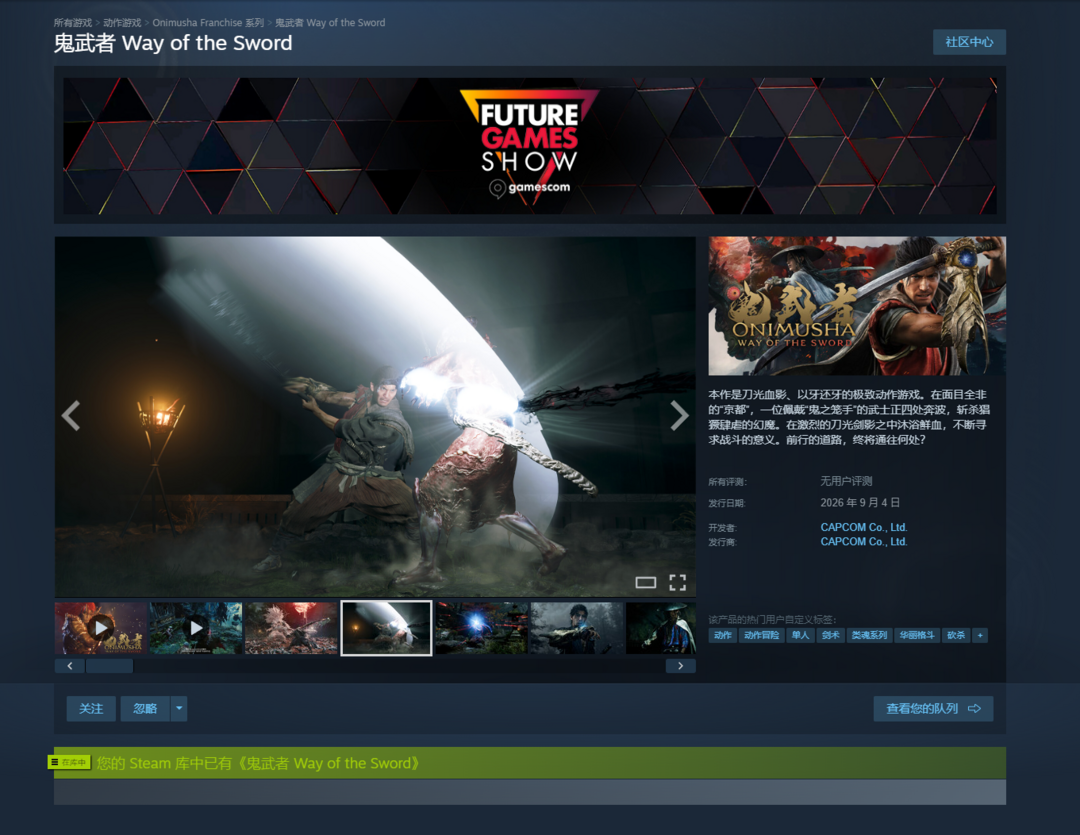The image size is (1080, 835).
Task: Select the 类魂系列 tag
Action: point(869,635)
